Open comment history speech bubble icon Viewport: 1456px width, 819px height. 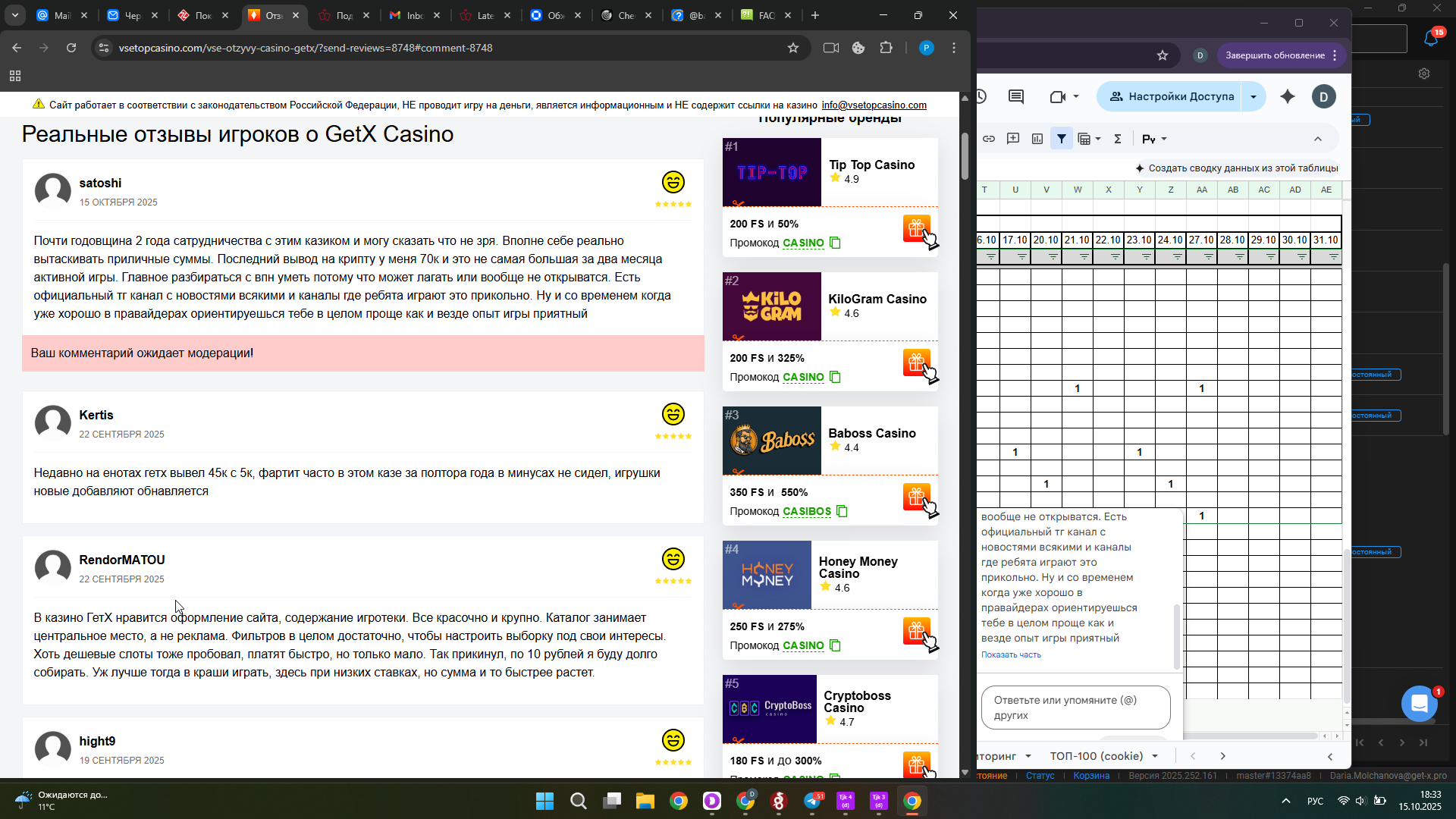coord(1016,96)
